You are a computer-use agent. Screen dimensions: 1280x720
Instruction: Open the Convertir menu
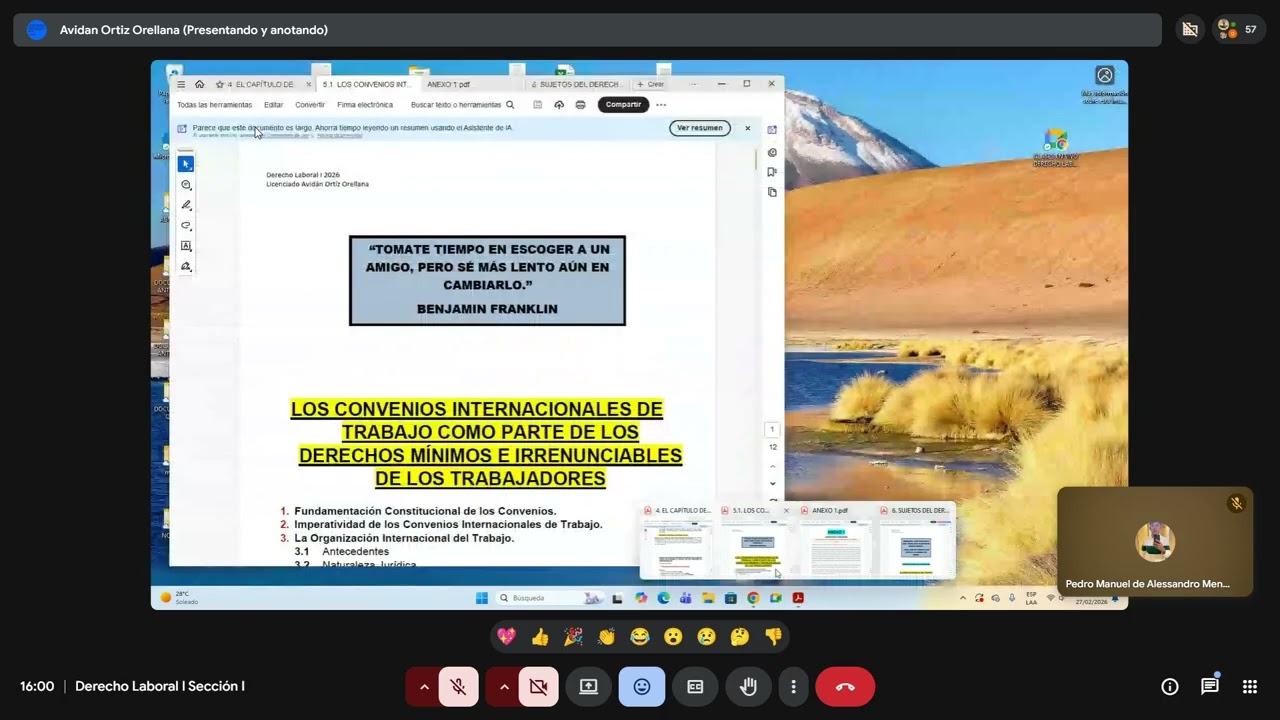click(x=310, y=105)
